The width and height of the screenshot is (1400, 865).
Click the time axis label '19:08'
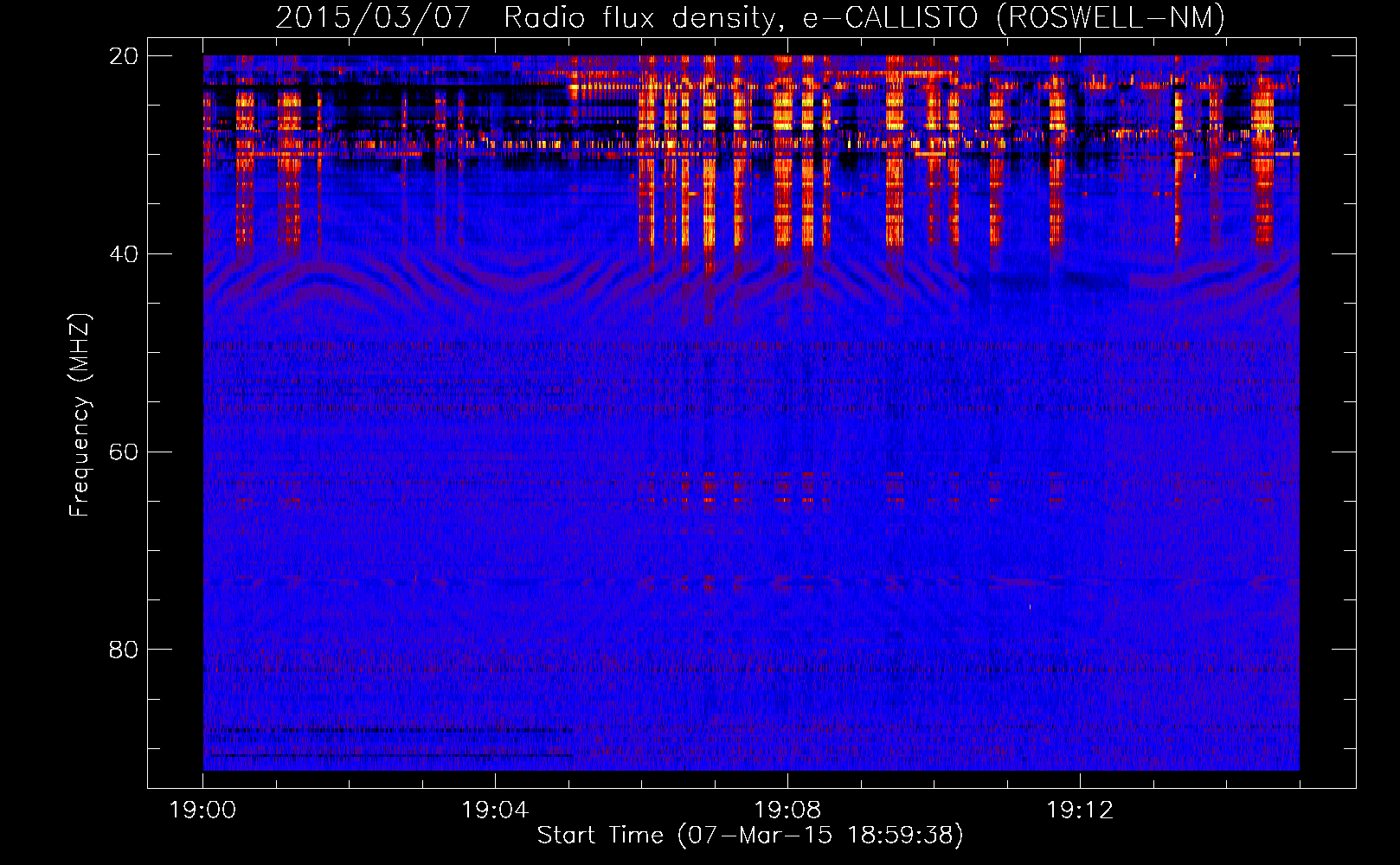point(787,811)
